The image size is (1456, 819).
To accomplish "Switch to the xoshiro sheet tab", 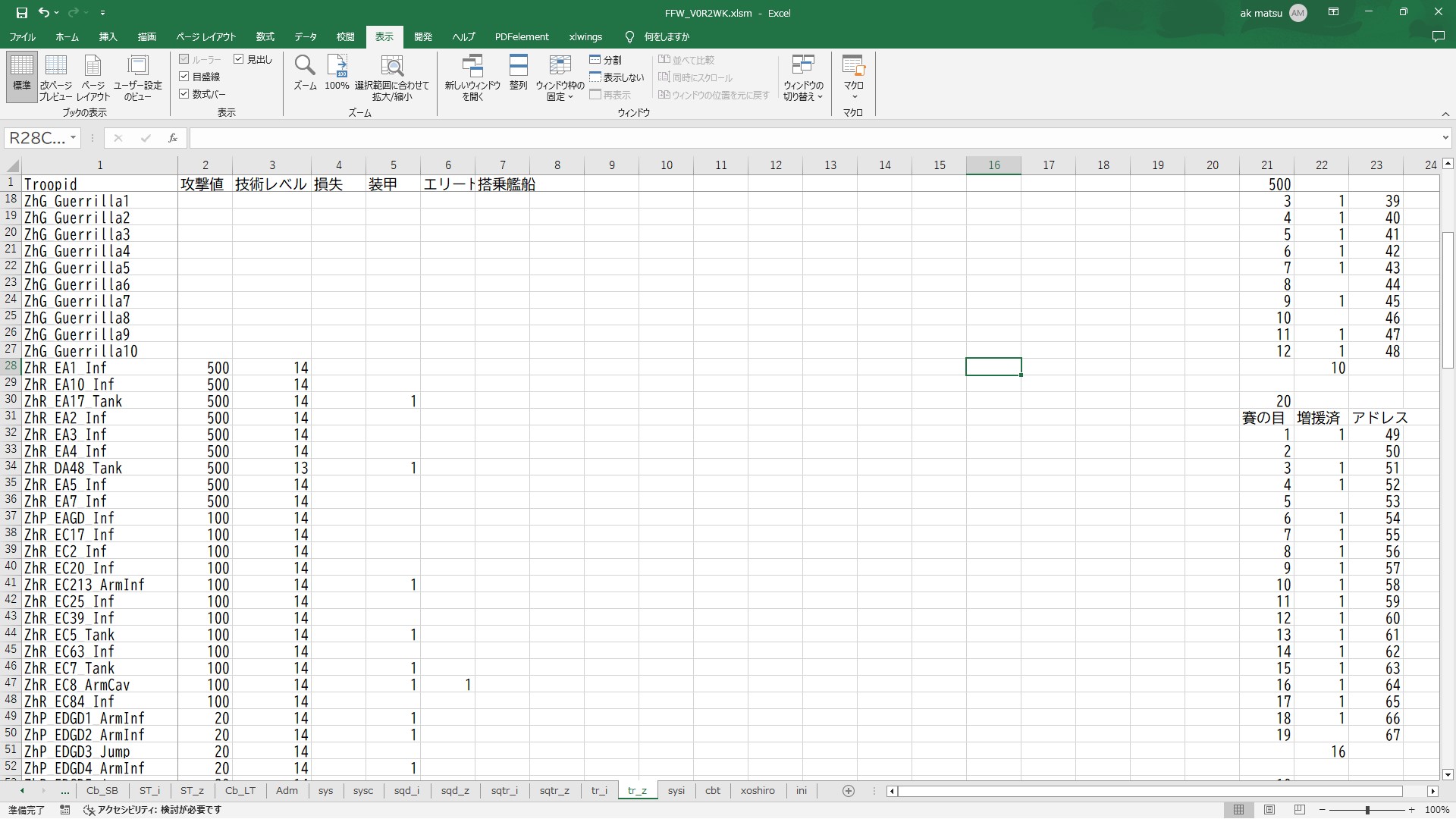I will (x=757, y=791).
